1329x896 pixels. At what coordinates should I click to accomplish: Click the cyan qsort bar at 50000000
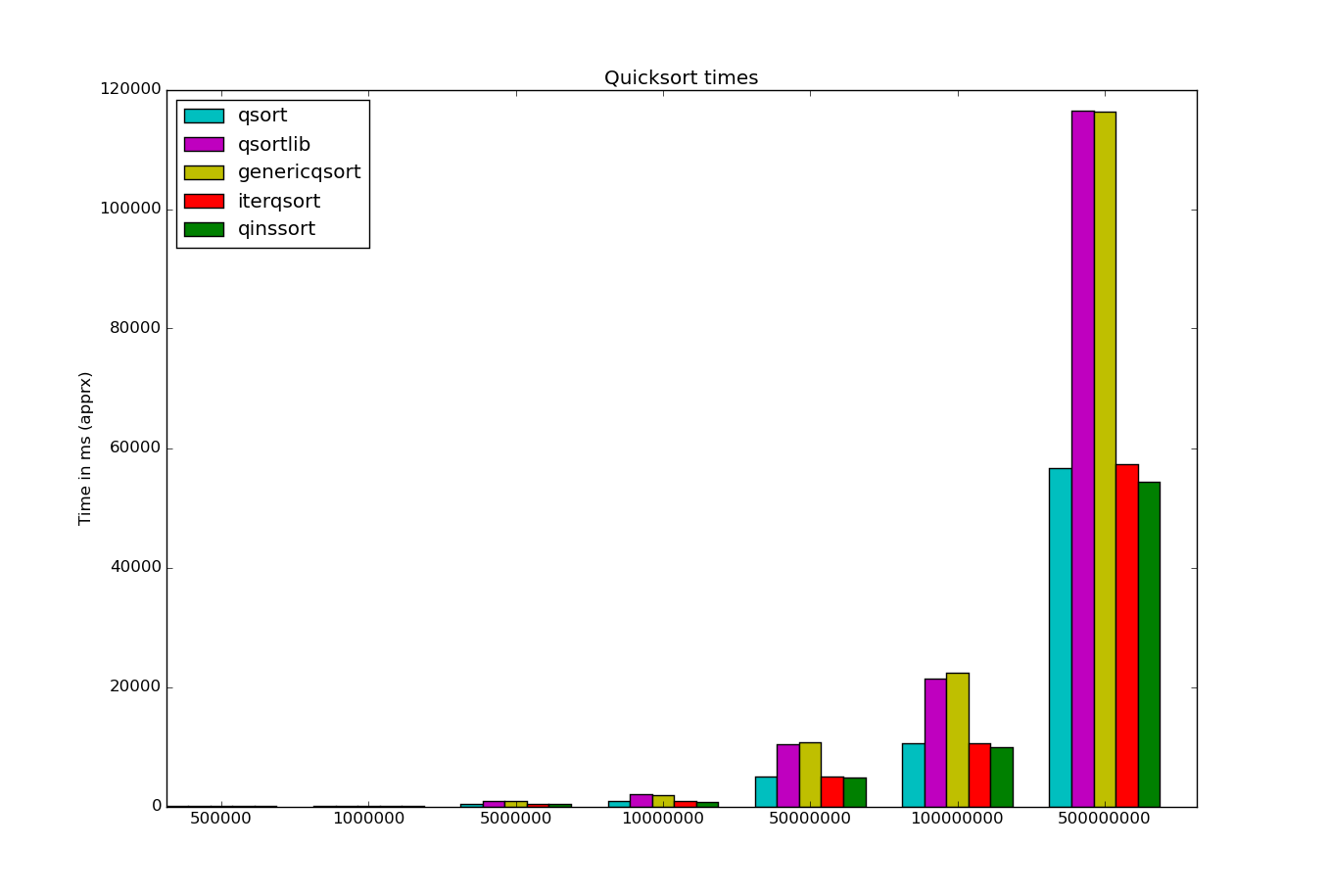(x=766, y=791)
